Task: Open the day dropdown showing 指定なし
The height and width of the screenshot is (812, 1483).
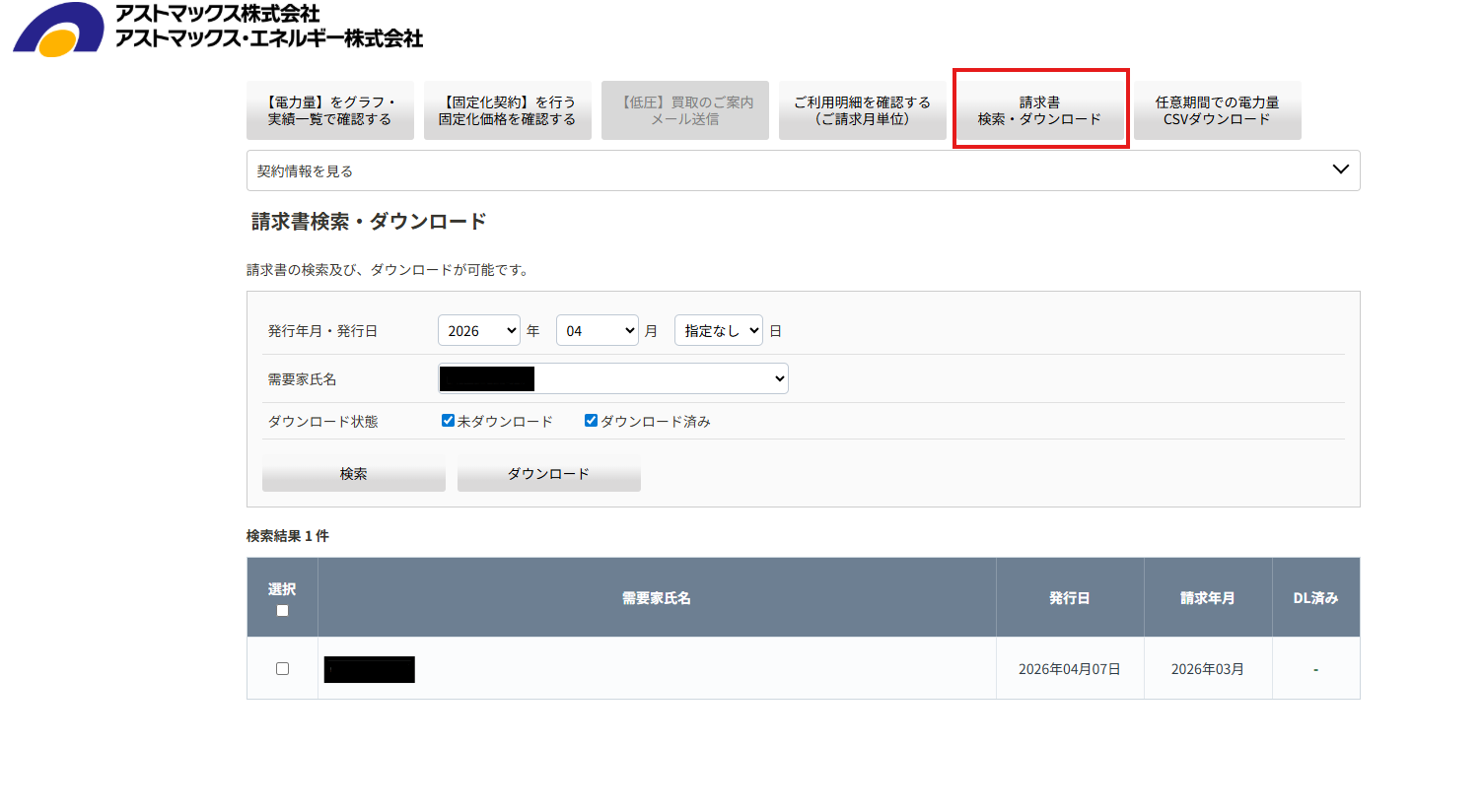Action: [719, 331]
